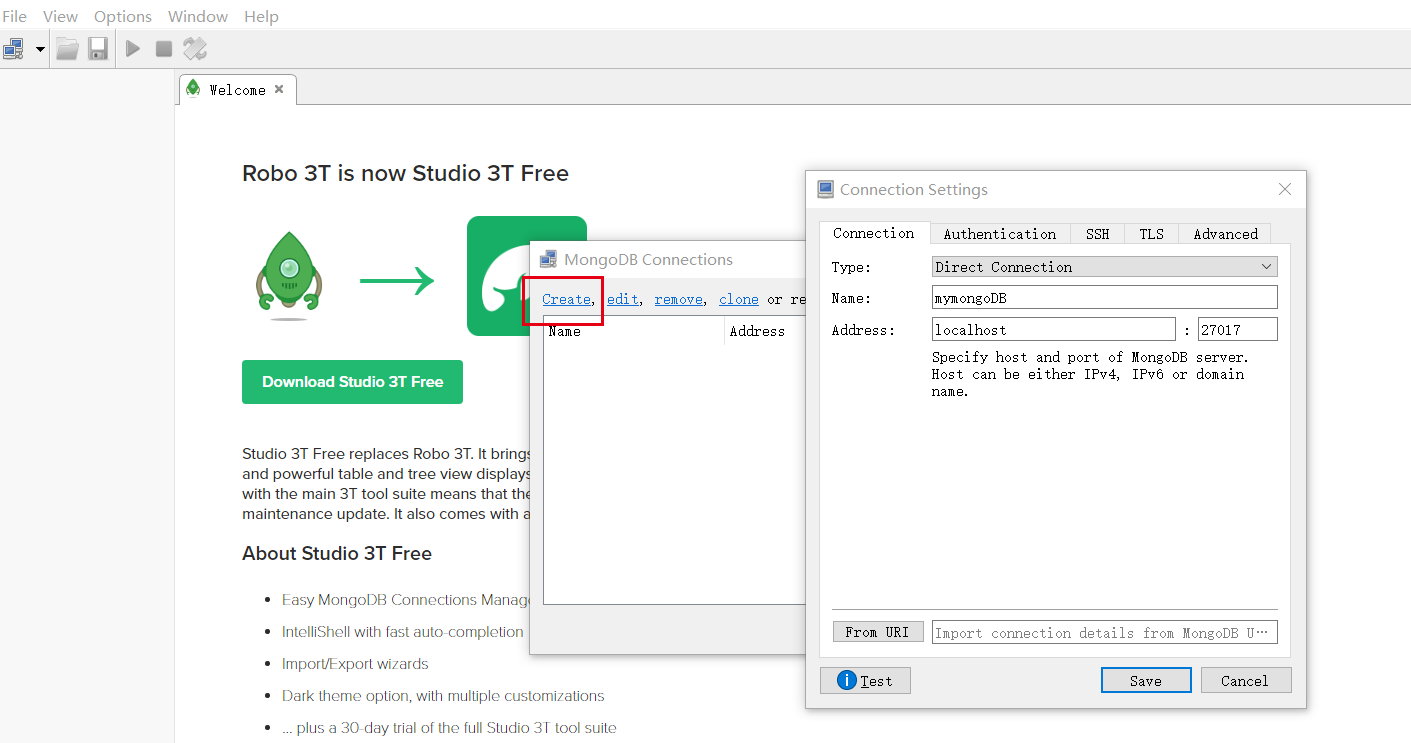Click the Create link in MongoDB Connections
The height and width of the screenshot is (743, 1411).
(566, 299)
